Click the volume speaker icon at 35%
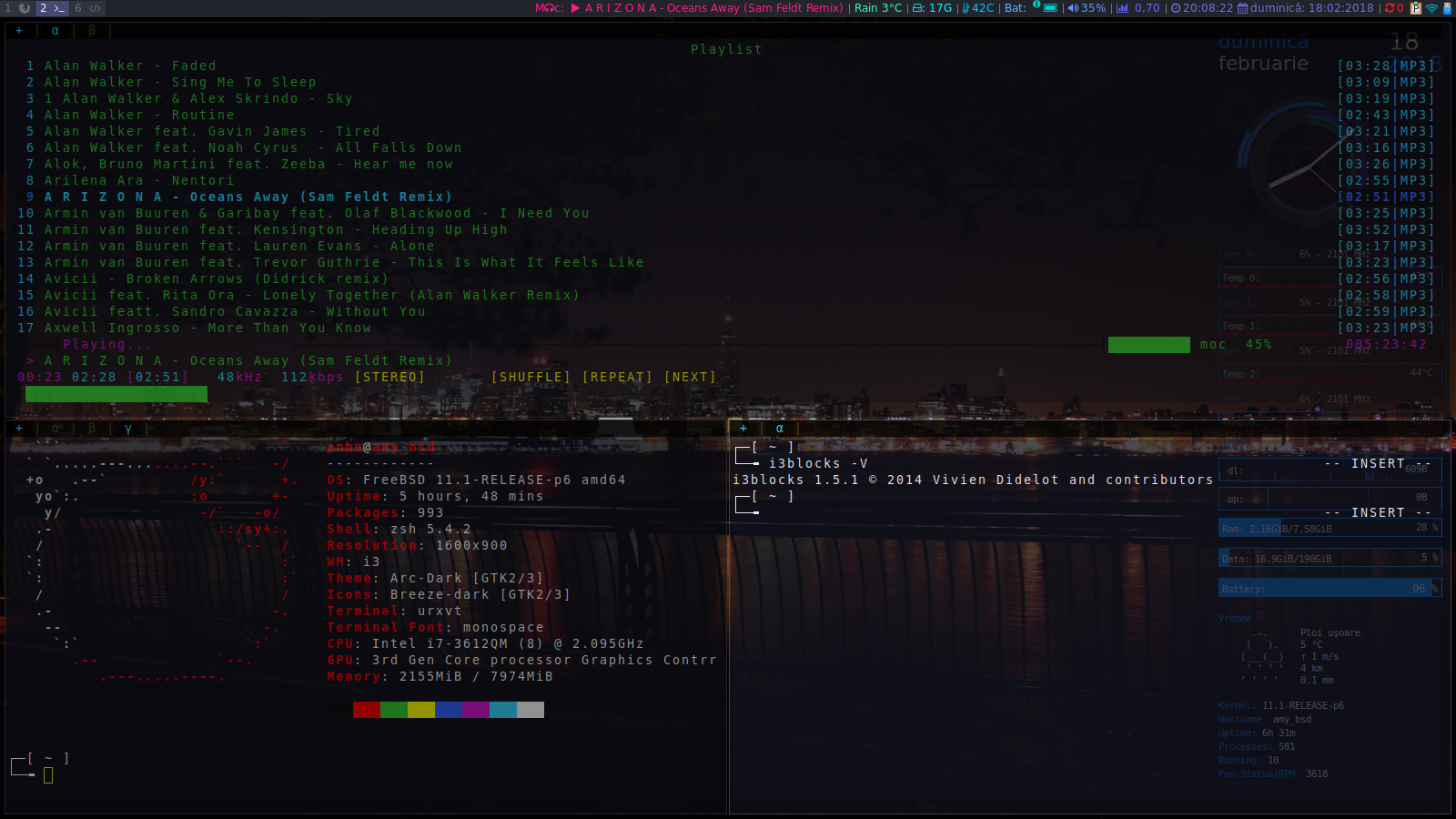The width and height of the screenshot is (1456, 819). [1073, 8]
